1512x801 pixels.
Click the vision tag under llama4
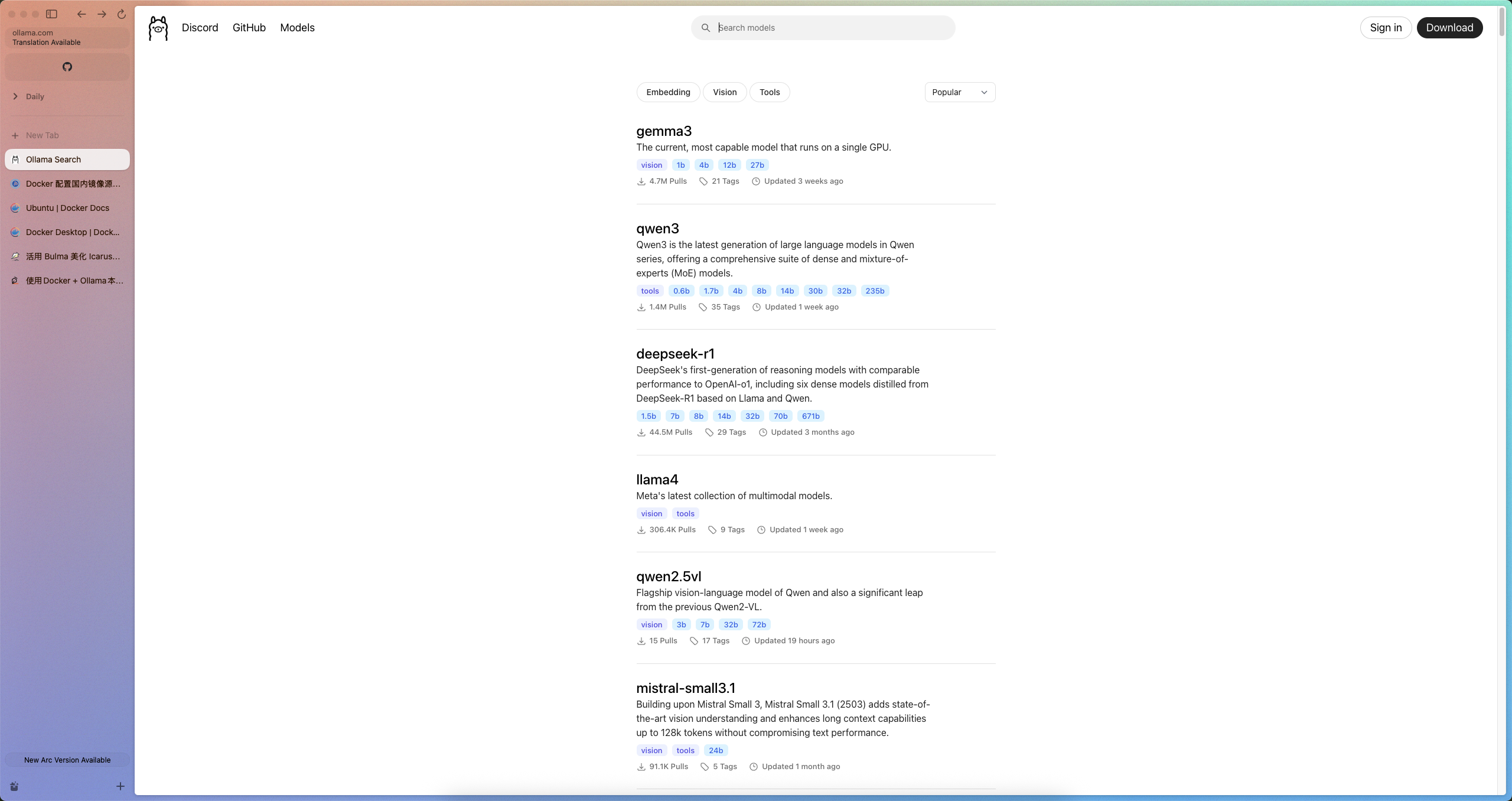651,514
